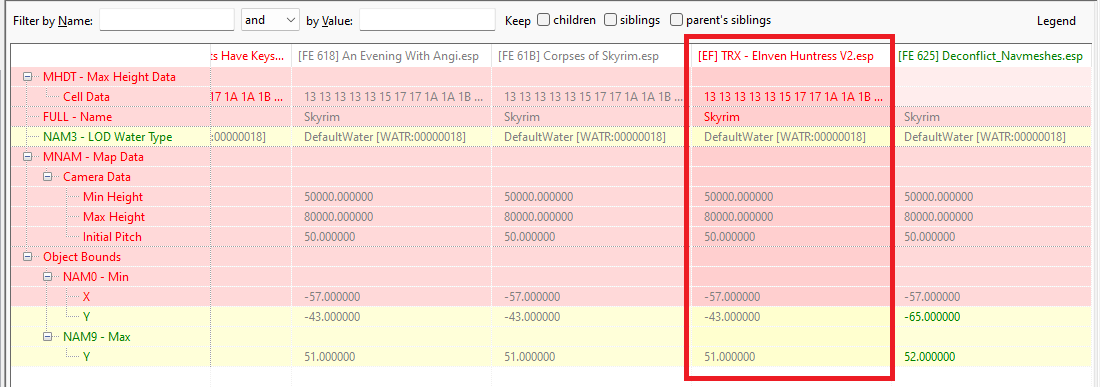Open the Legend button
1100x387 pixels.
click(x=1056, y=21)
